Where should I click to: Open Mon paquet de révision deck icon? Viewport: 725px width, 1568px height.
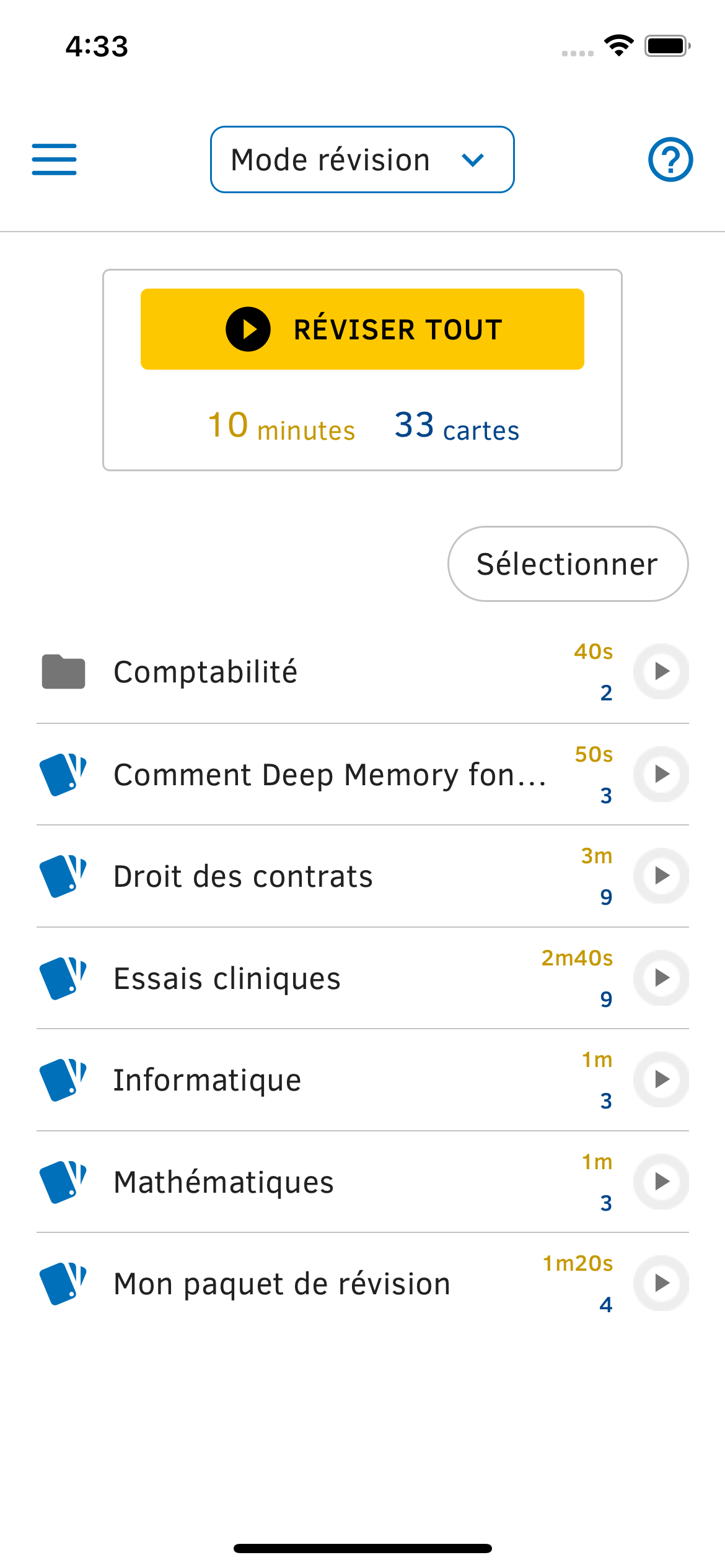63,1284
